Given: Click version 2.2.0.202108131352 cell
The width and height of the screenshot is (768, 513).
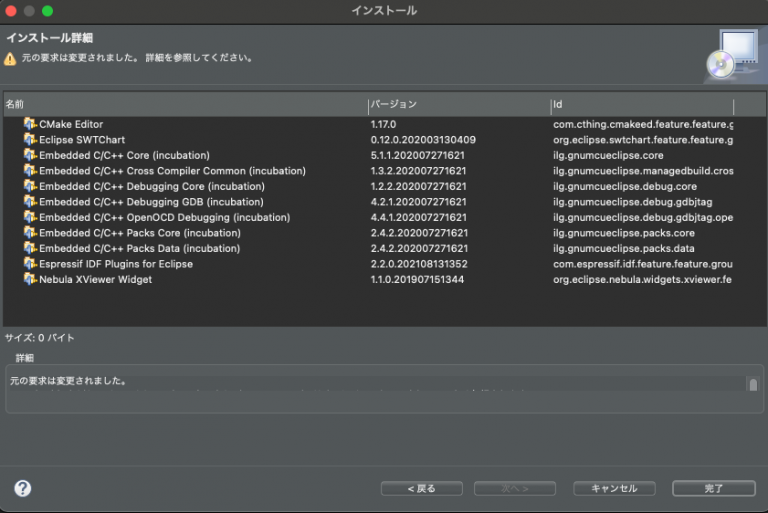Looking at the screenshot, I should pos(419,264).
